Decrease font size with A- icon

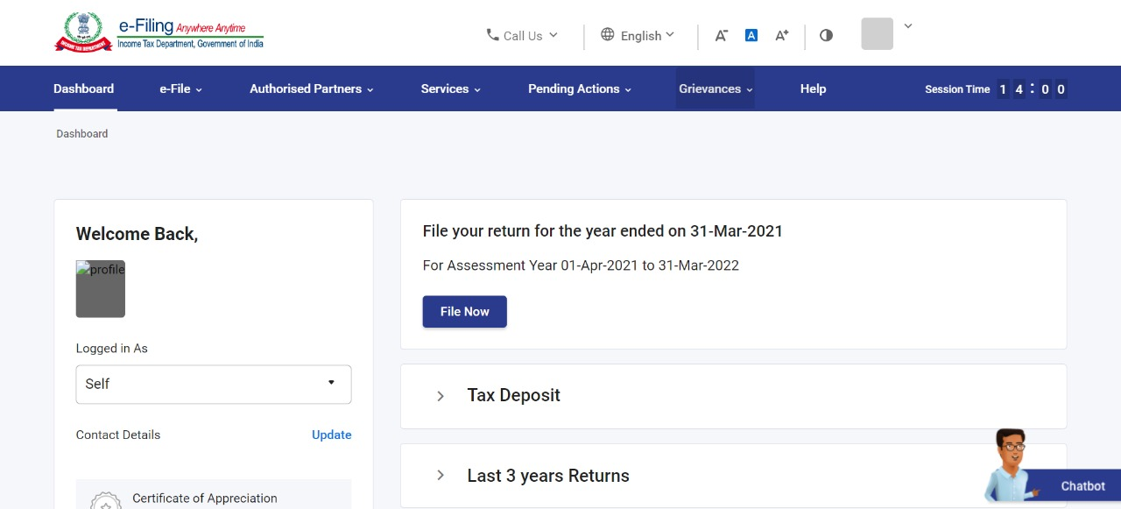(721, 35)
